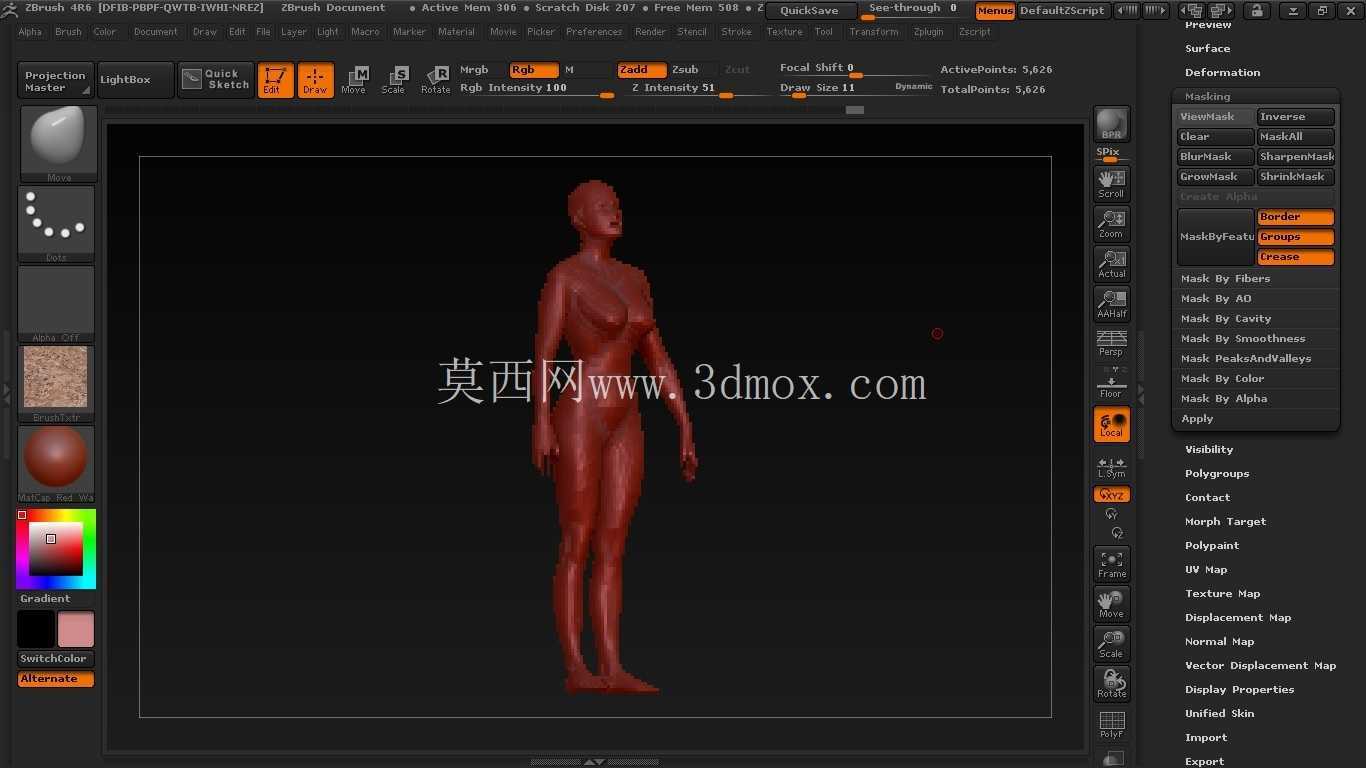Click the BlurMask button

pos(1215,157)
